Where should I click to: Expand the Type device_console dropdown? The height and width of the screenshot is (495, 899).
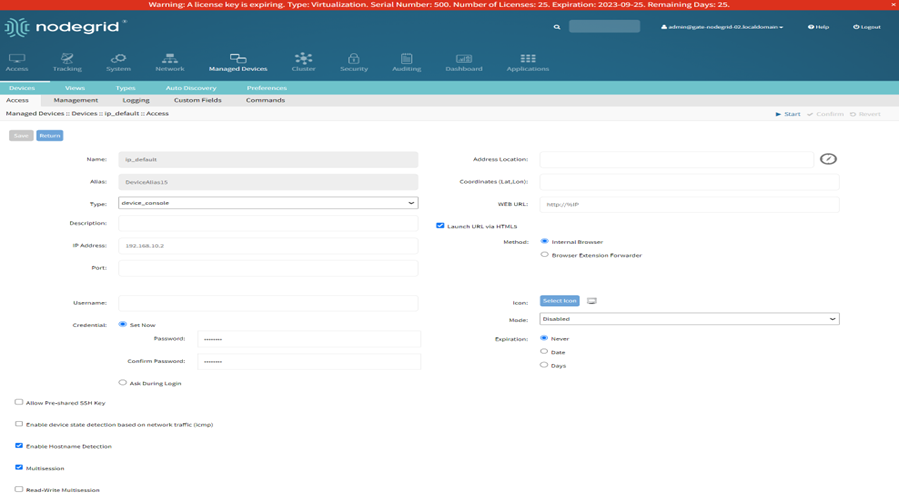coord(268,203)
